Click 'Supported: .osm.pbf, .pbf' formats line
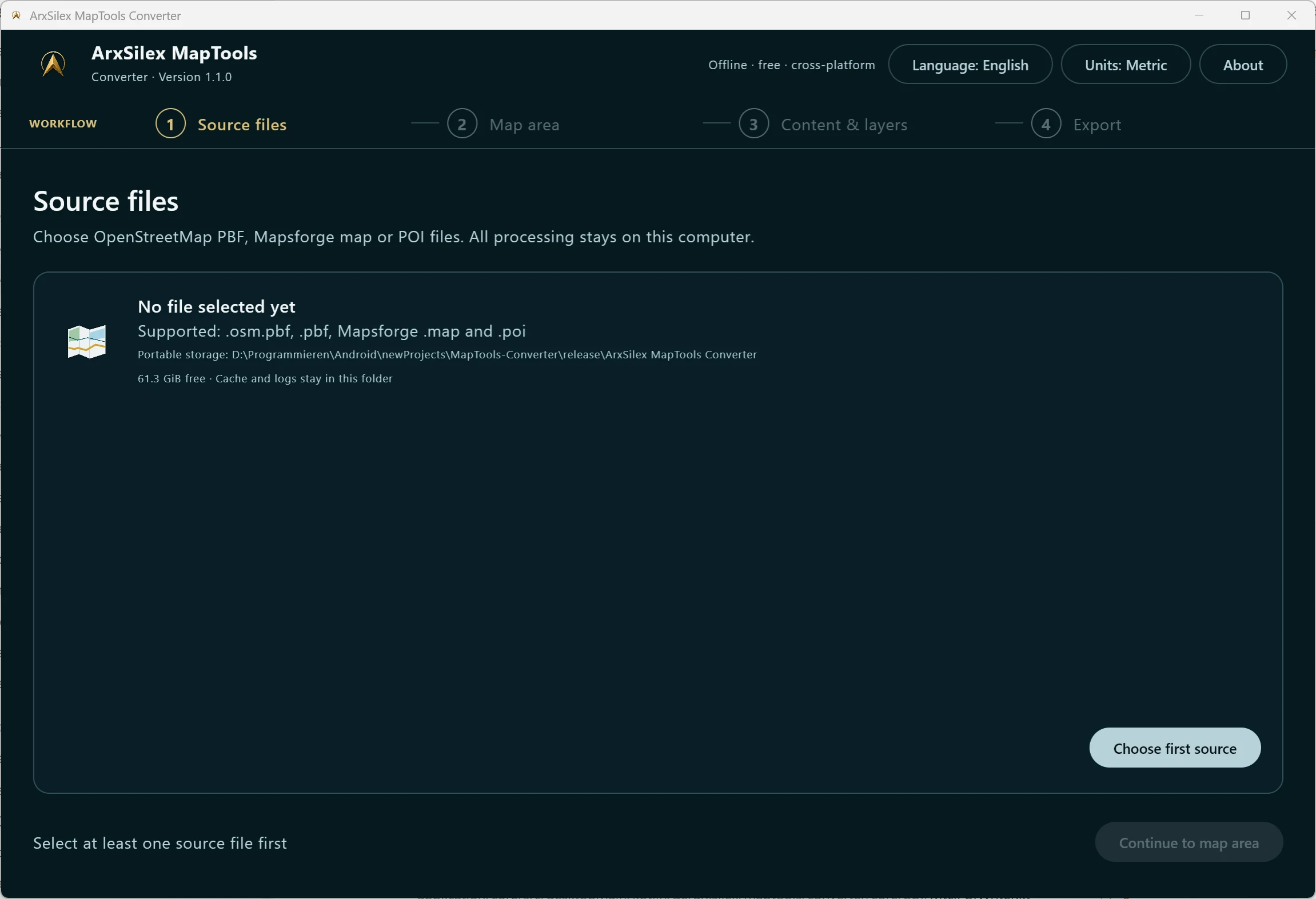The width and height of the screenshot is (1316, 899). coord(332,331)
